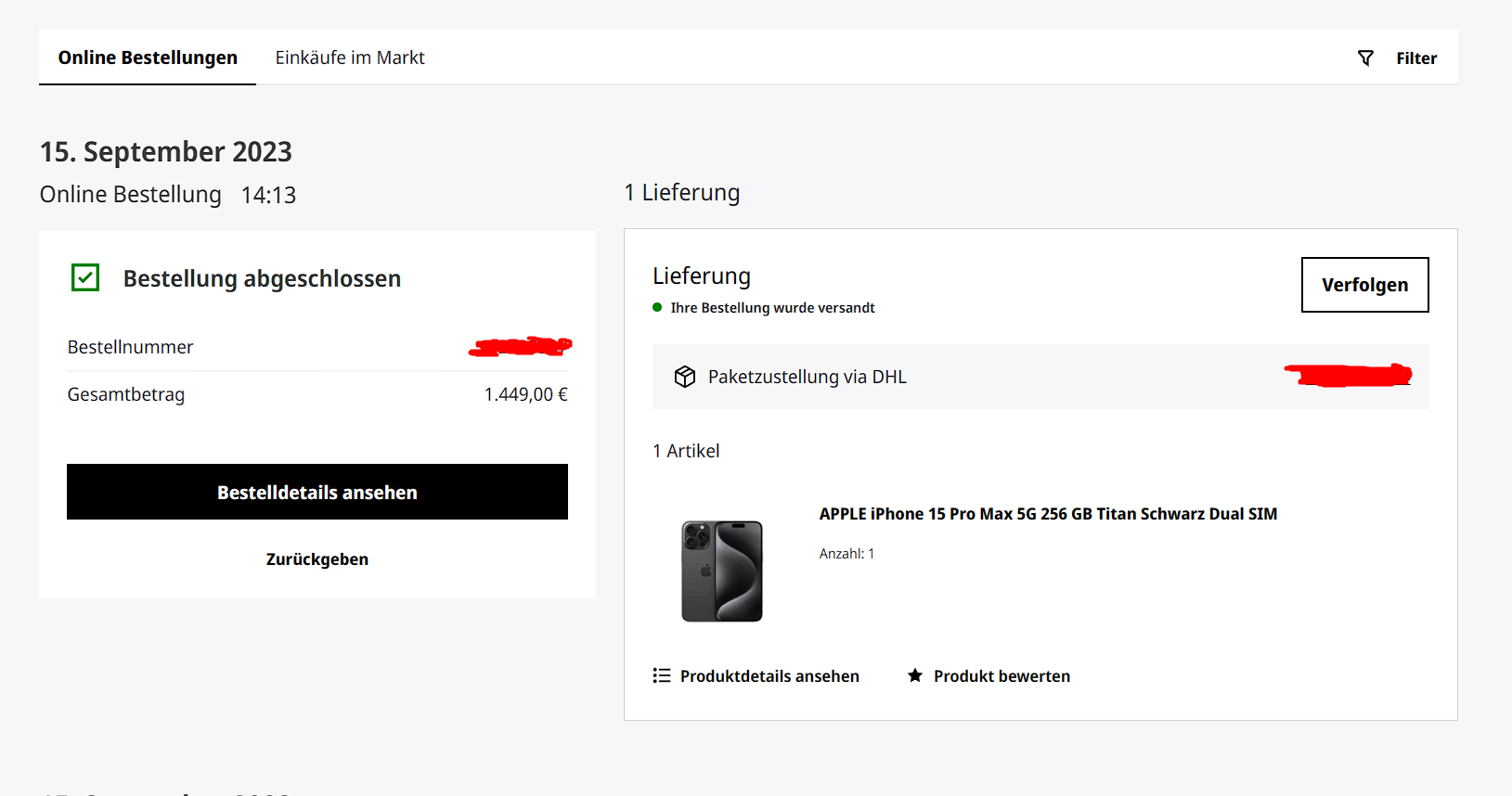Image resolution: width=1512 pixels, height=796 pixels.
Task: Click the DHL parcel box icon
Action: (x=685, y=377)
